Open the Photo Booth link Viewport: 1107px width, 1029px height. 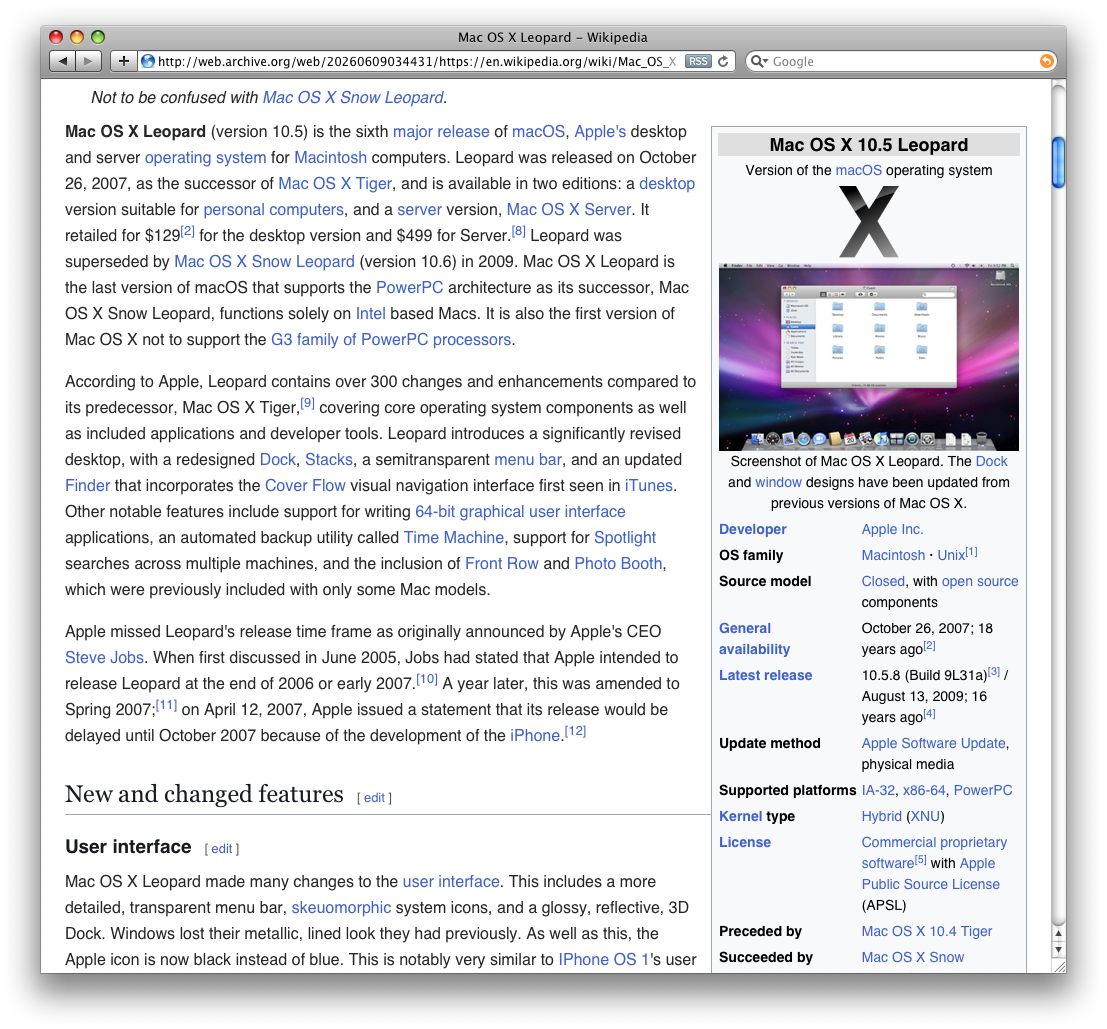(x=618, y=564)
